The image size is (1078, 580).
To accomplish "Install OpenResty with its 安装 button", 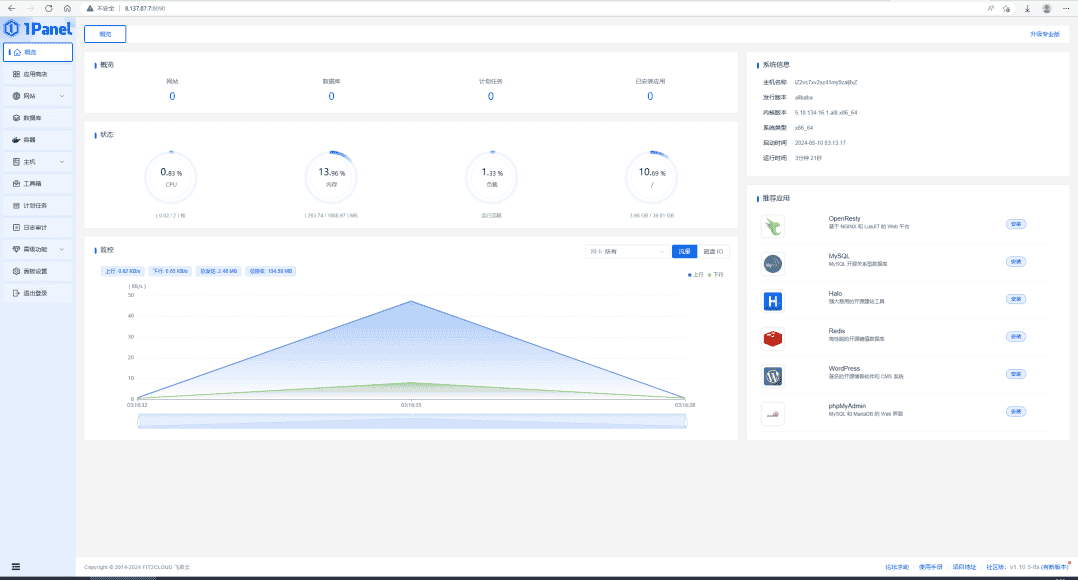I will click(x=1016, y=224).
